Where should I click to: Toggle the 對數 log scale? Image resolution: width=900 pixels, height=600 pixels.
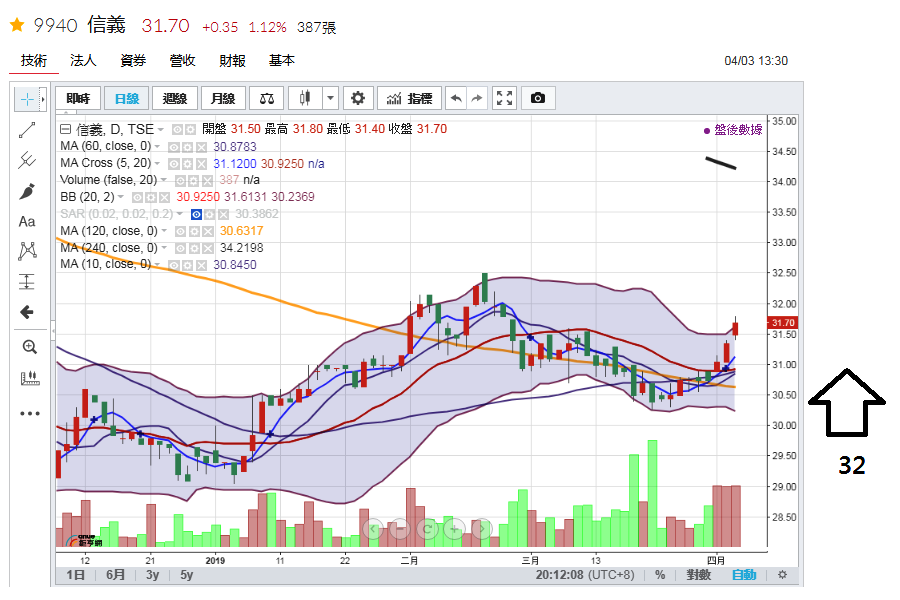[699, 575]
